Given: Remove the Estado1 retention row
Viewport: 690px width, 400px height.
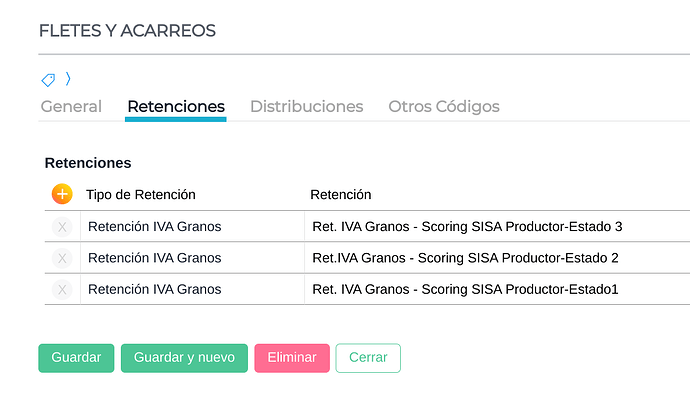Looking at the screenshot, I should pos(62,290).
